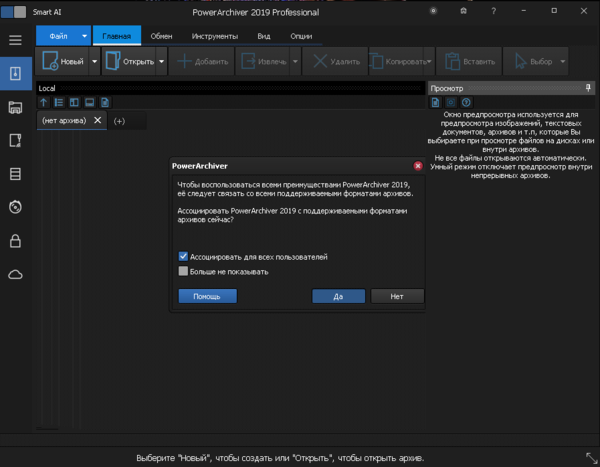Click the list view icon under Local
Viewport: 600px width, 467px height.
pos(59,102)
